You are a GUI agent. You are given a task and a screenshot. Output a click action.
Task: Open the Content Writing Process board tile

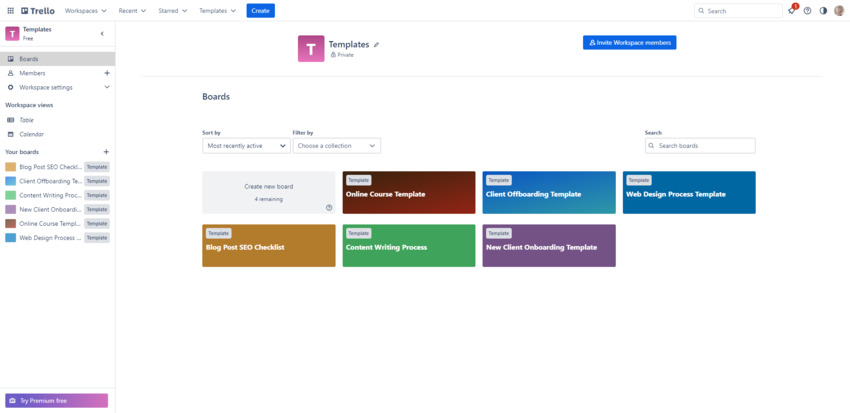(x=409, y=246)
